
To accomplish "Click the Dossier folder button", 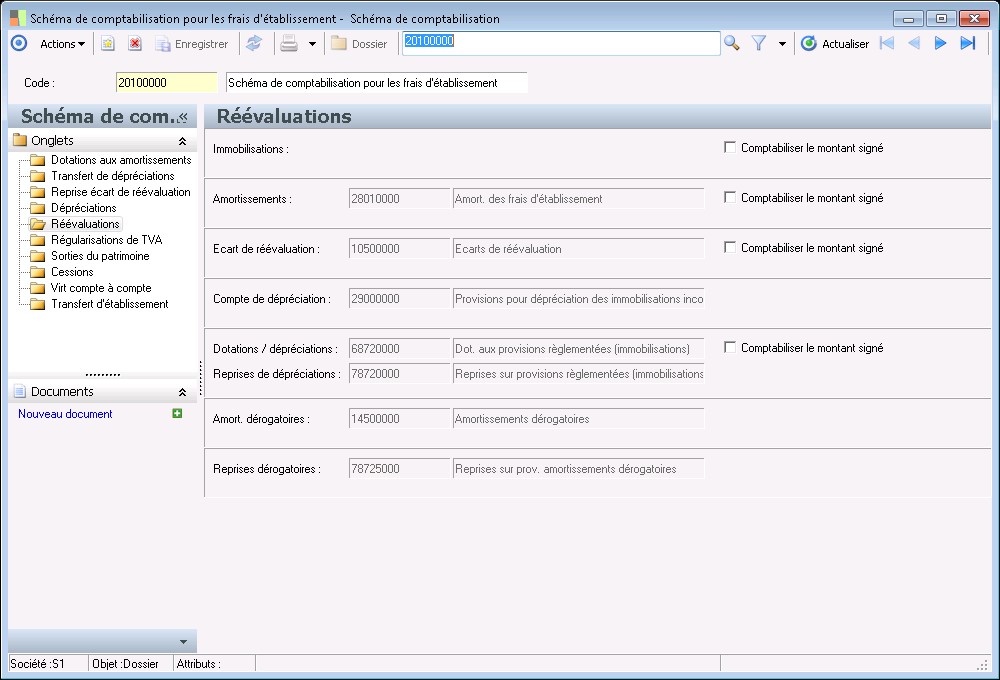I will click(x=359, y=44).
